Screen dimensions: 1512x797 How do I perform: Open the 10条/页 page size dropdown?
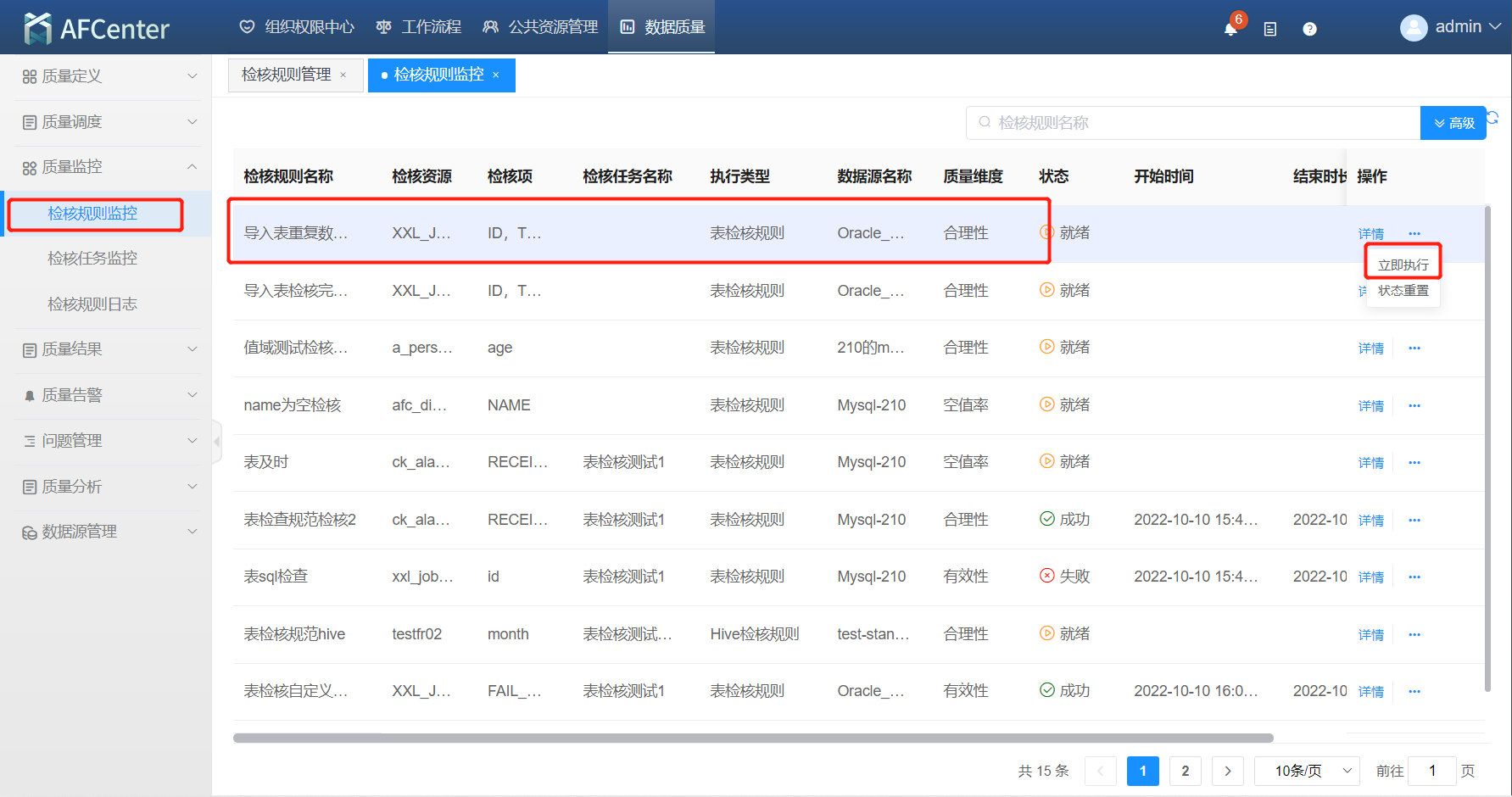(x=1307, y=771)
